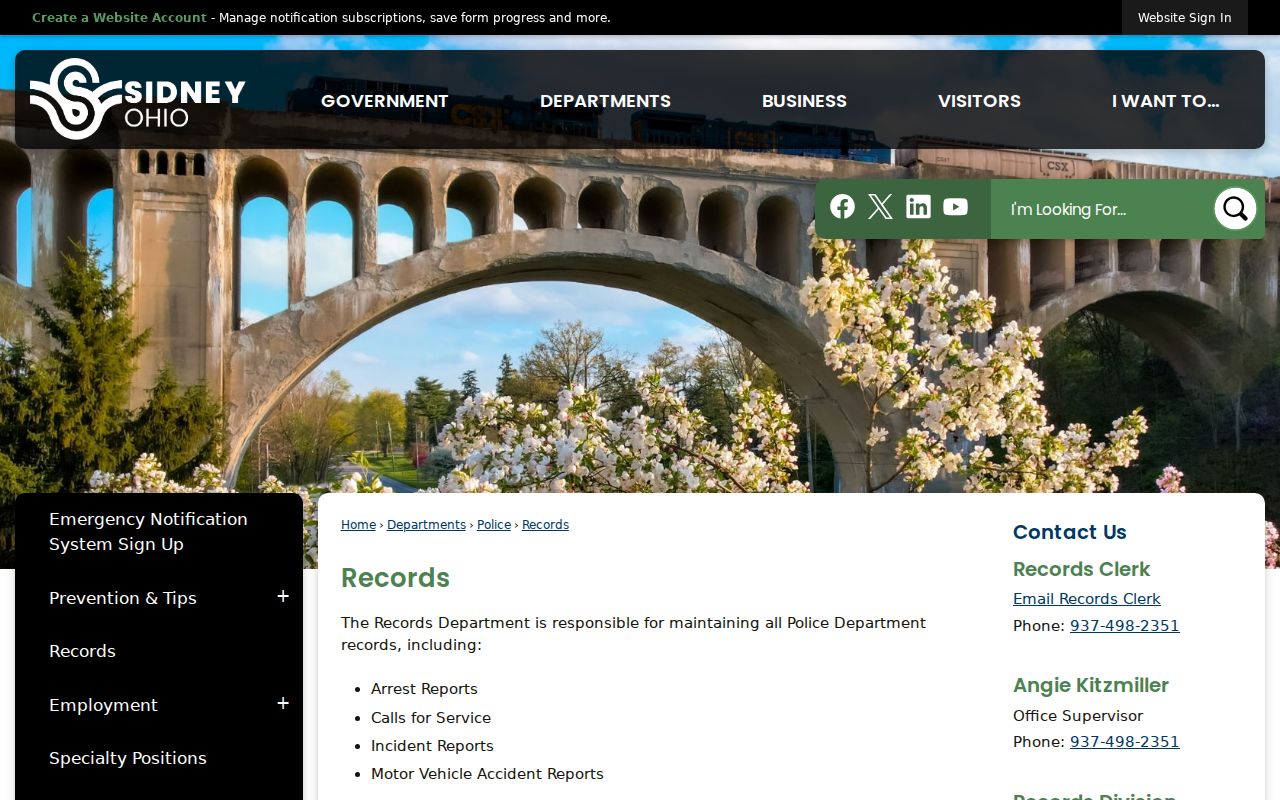This screenshot has height=800, width=1280.
Task: Click the Incident Reports list item
Action: point(432,746)
